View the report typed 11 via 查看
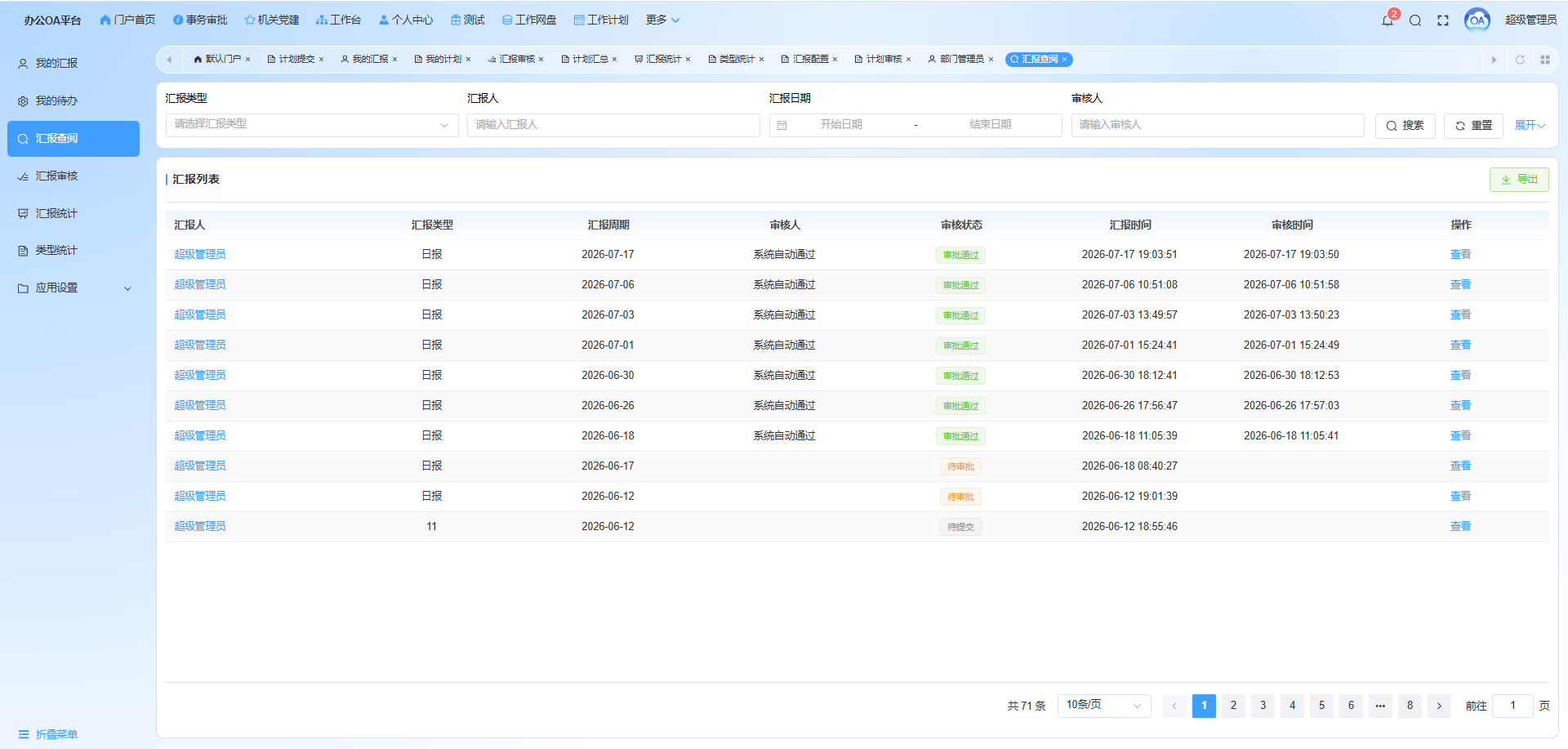The height and width of the screenshot is (749, 1568). (1460, 527)
